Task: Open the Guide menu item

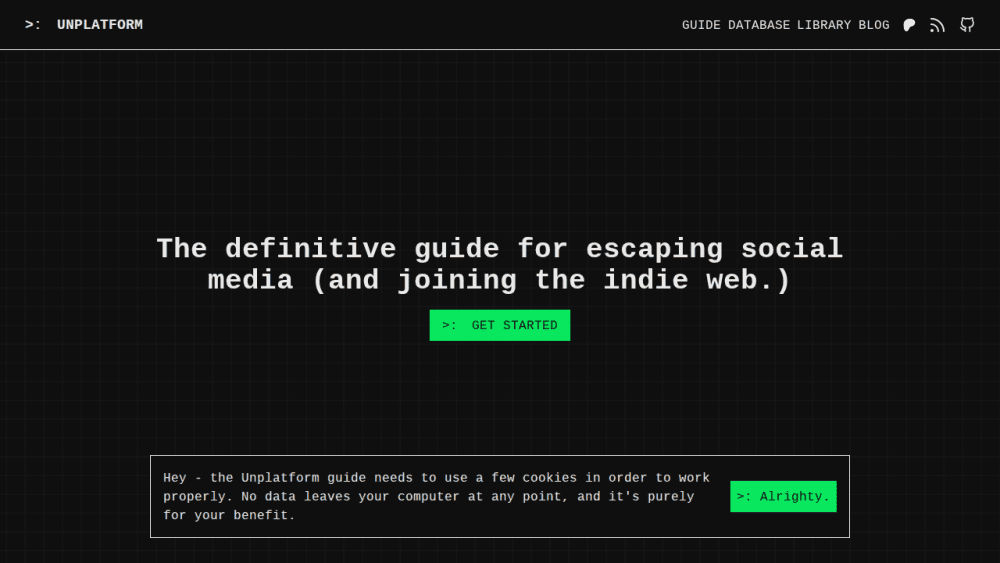Action: [x=701, y=25]
